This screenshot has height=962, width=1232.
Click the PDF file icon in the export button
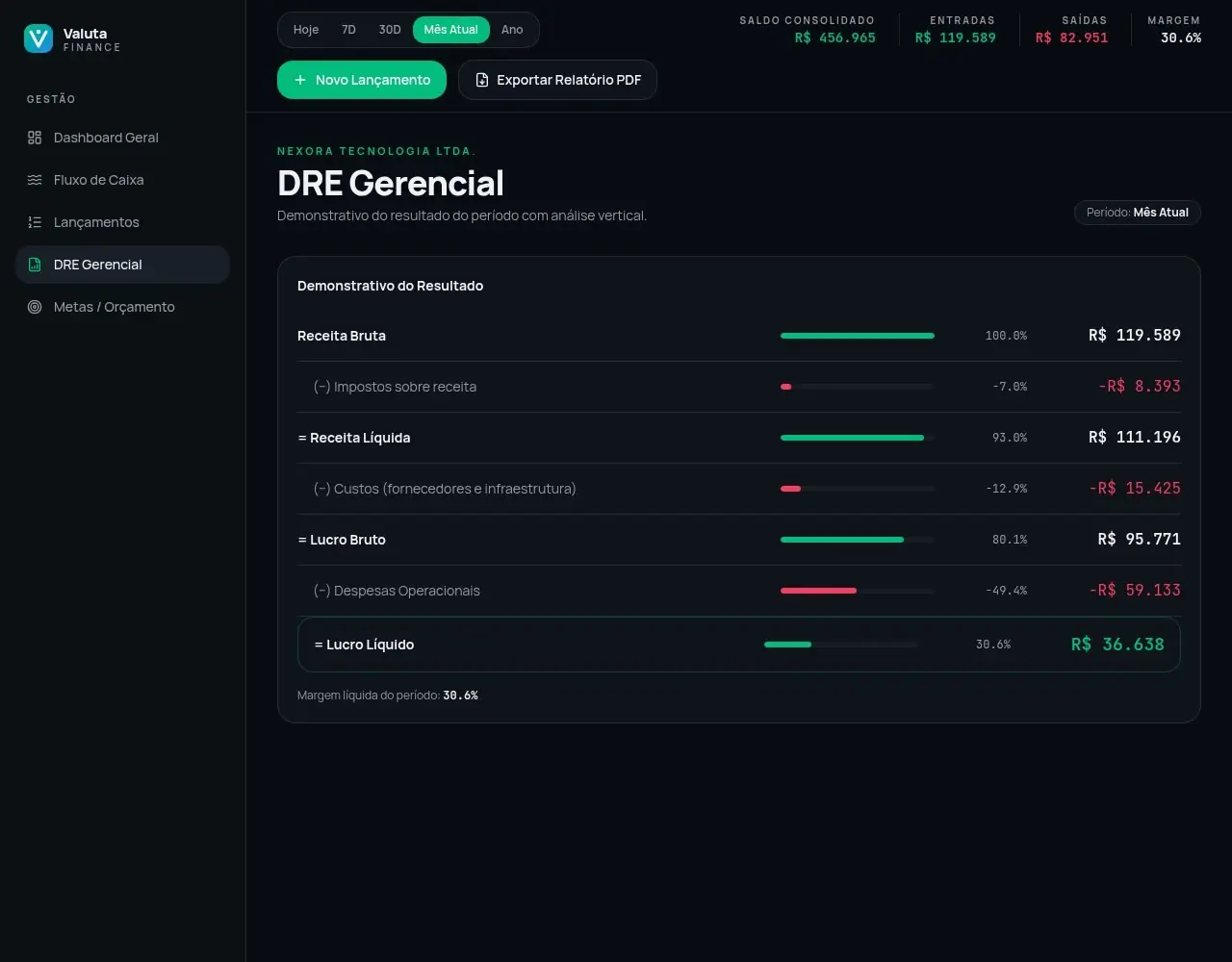tap(482, 80)
